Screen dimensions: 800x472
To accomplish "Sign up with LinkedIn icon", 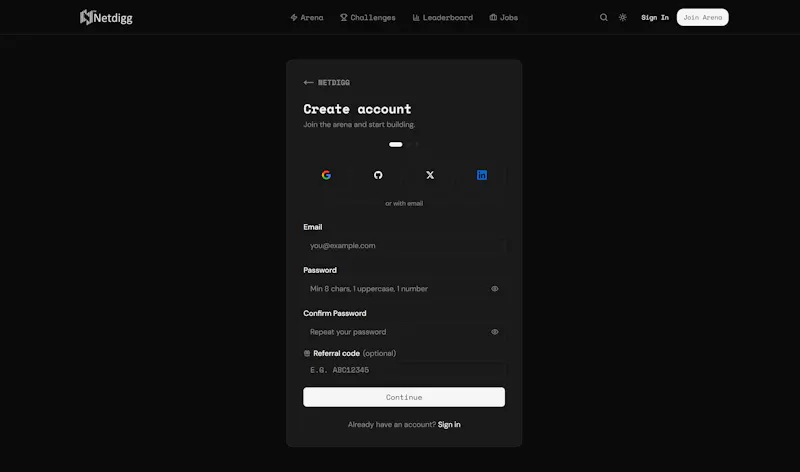I will tap(482, 175).
